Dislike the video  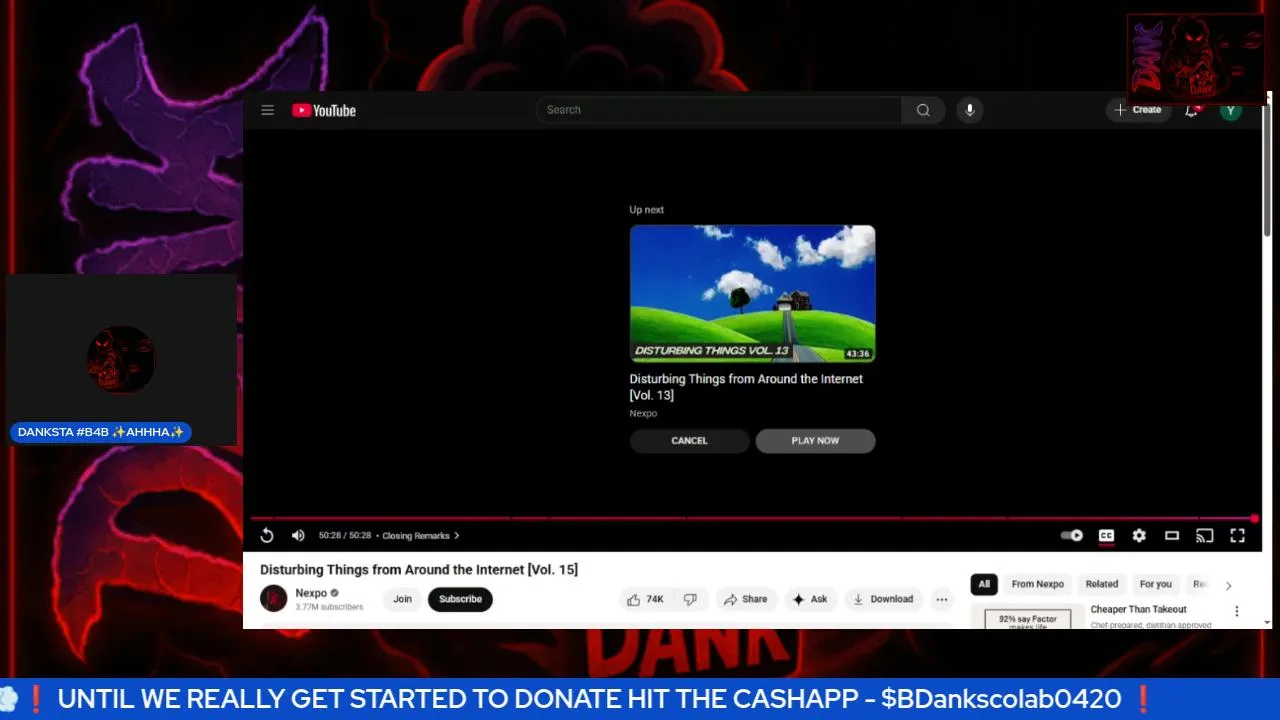tap(690, 599)
